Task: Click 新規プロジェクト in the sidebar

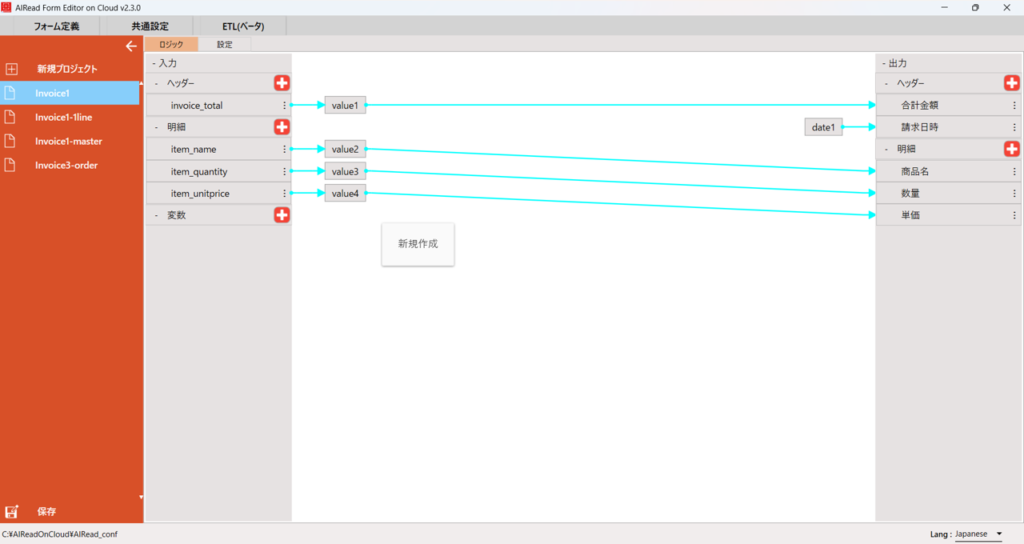Action: coord(67,69)
